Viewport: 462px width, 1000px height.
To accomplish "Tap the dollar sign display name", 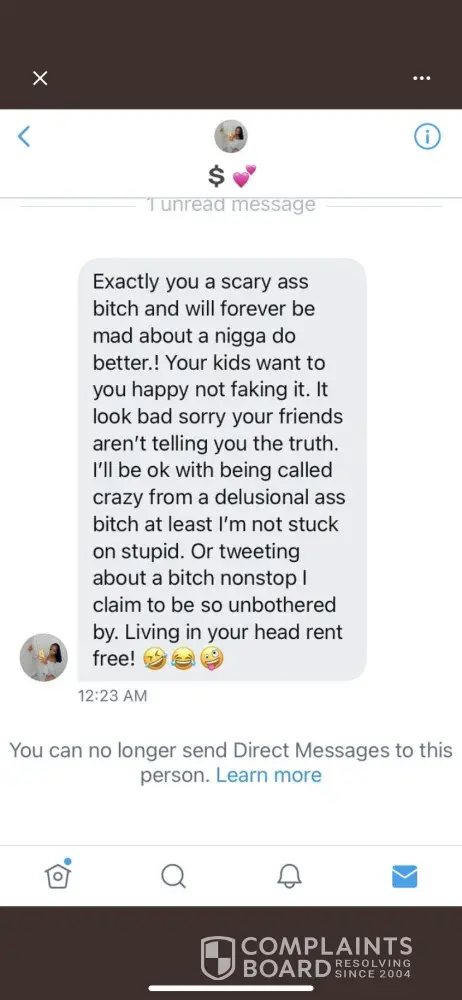I will (217, 176).
